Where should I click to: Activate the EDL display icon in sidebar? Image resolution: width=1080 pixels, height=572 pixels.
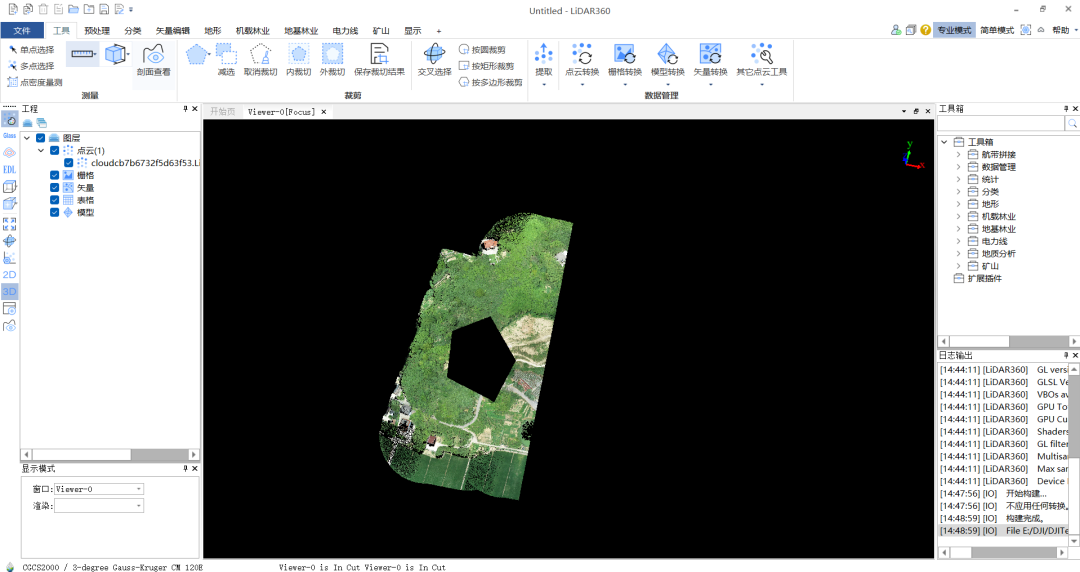[x=9, y=170]
